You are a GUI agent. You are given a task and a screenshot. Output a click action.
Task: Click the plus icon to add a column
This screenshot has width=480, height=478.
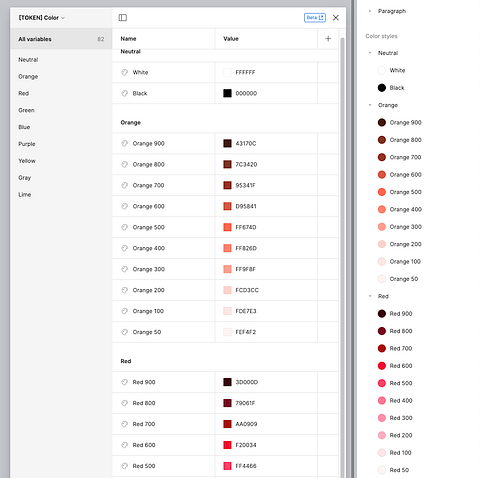[x=328, y=39]
